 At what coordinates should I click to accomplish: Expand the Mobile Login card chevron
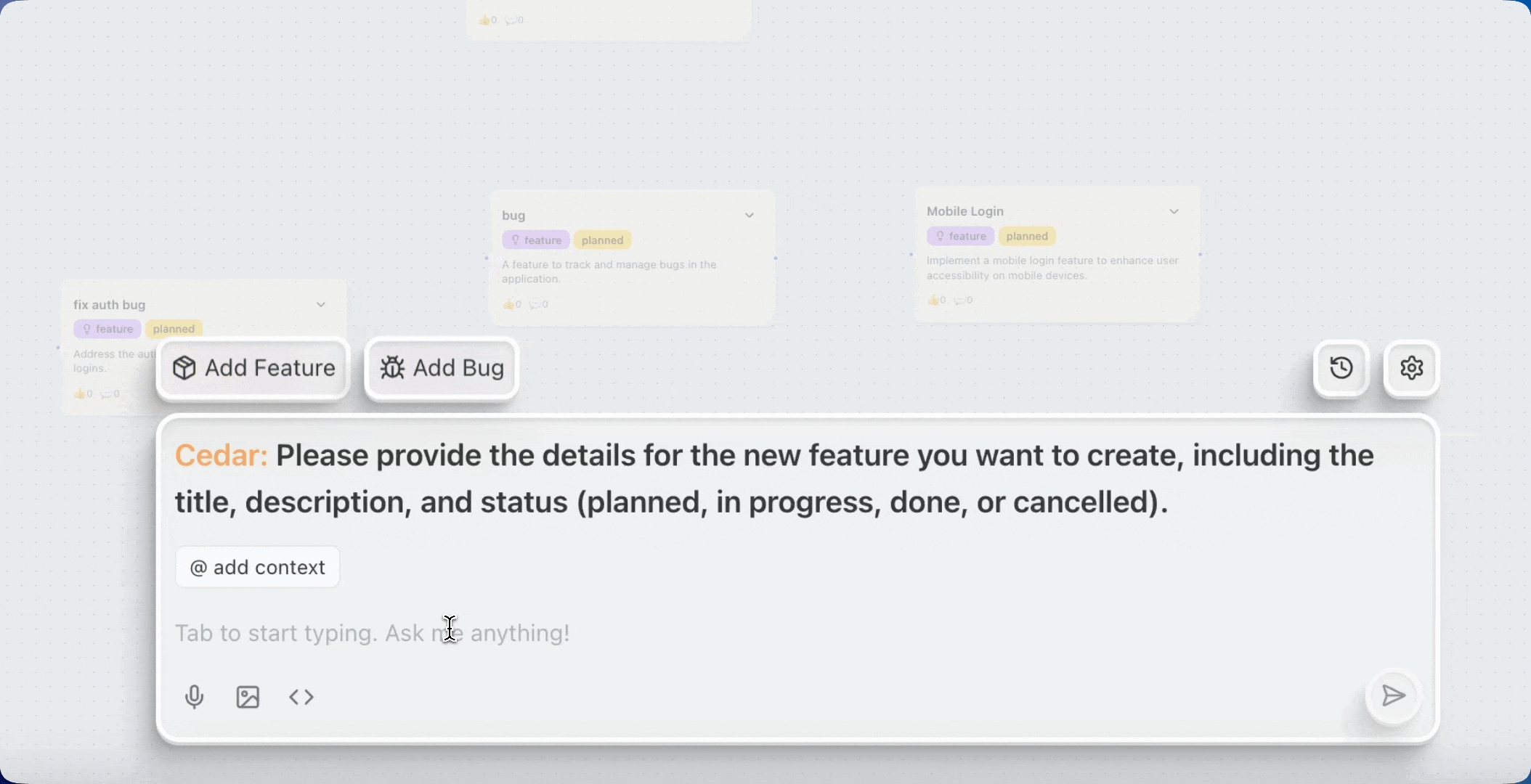click(1174, 211)
